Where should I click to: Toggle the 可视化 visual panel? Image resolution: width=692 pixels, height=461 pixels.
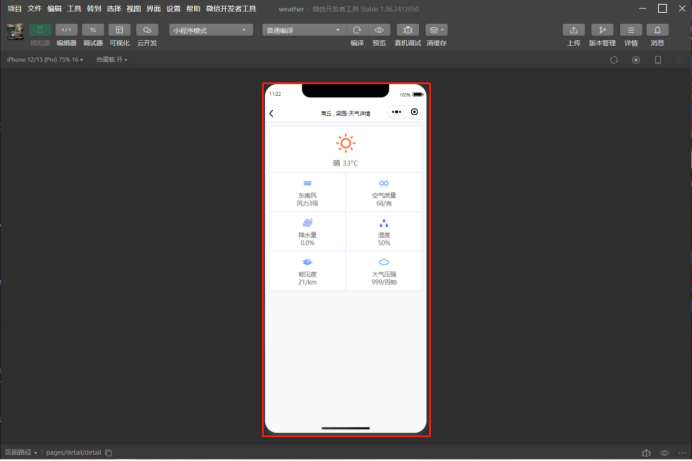(x=120, y=30)
